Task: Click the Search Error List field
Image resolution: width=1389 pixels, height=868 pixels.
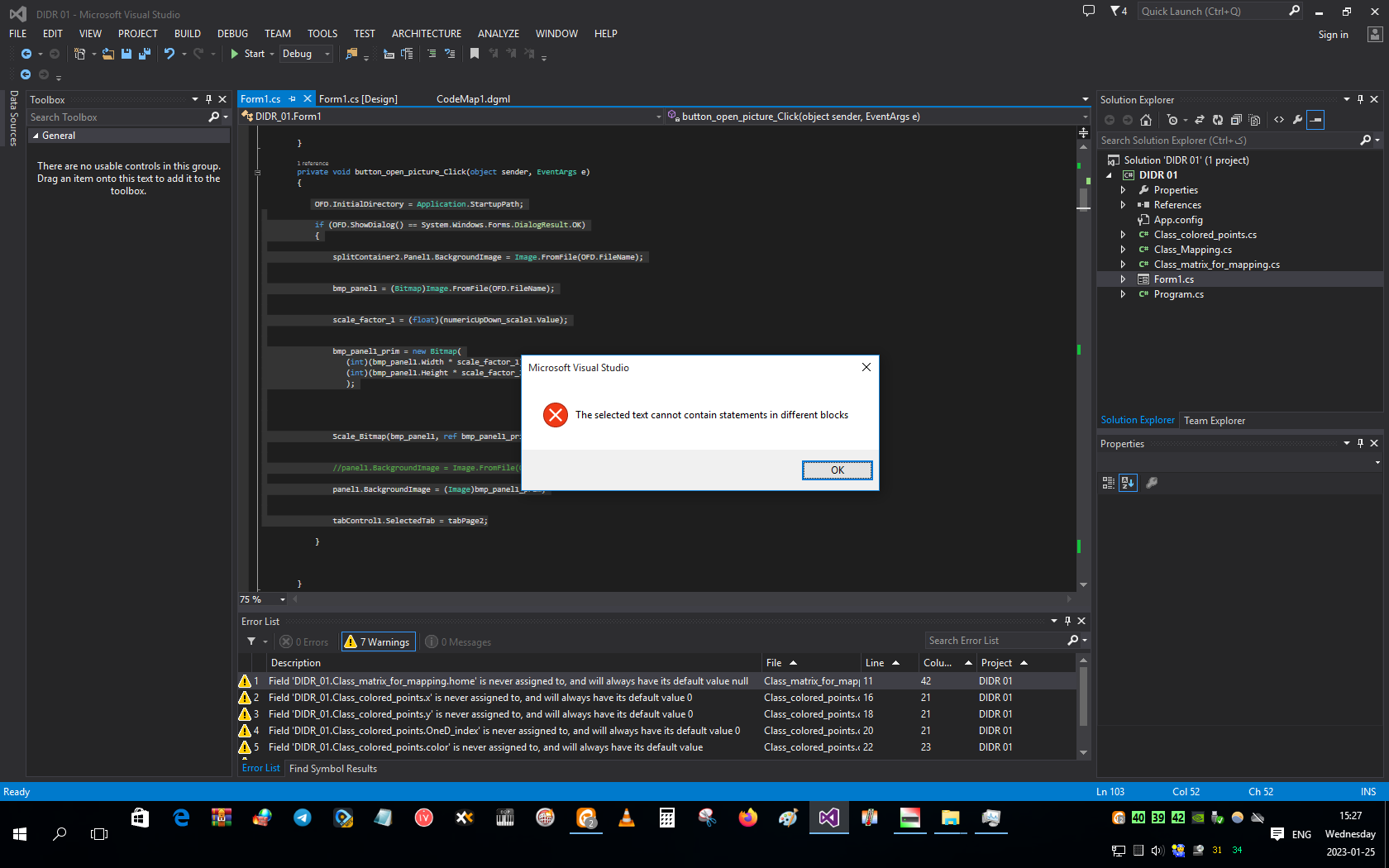Action: tap(996, 641)
